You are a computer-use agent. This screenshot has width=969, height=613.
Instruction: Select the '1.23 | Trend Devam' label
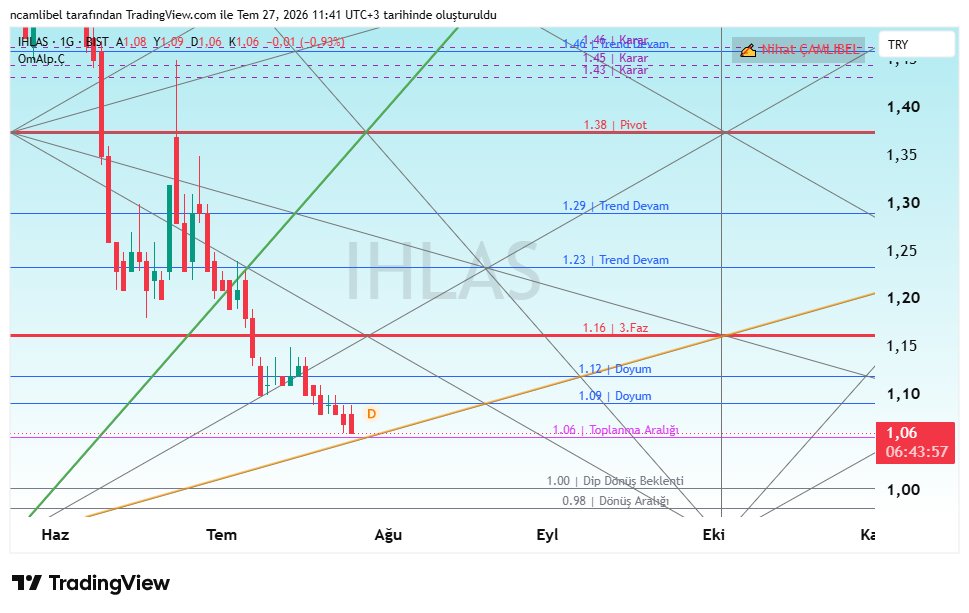point(616,260)
